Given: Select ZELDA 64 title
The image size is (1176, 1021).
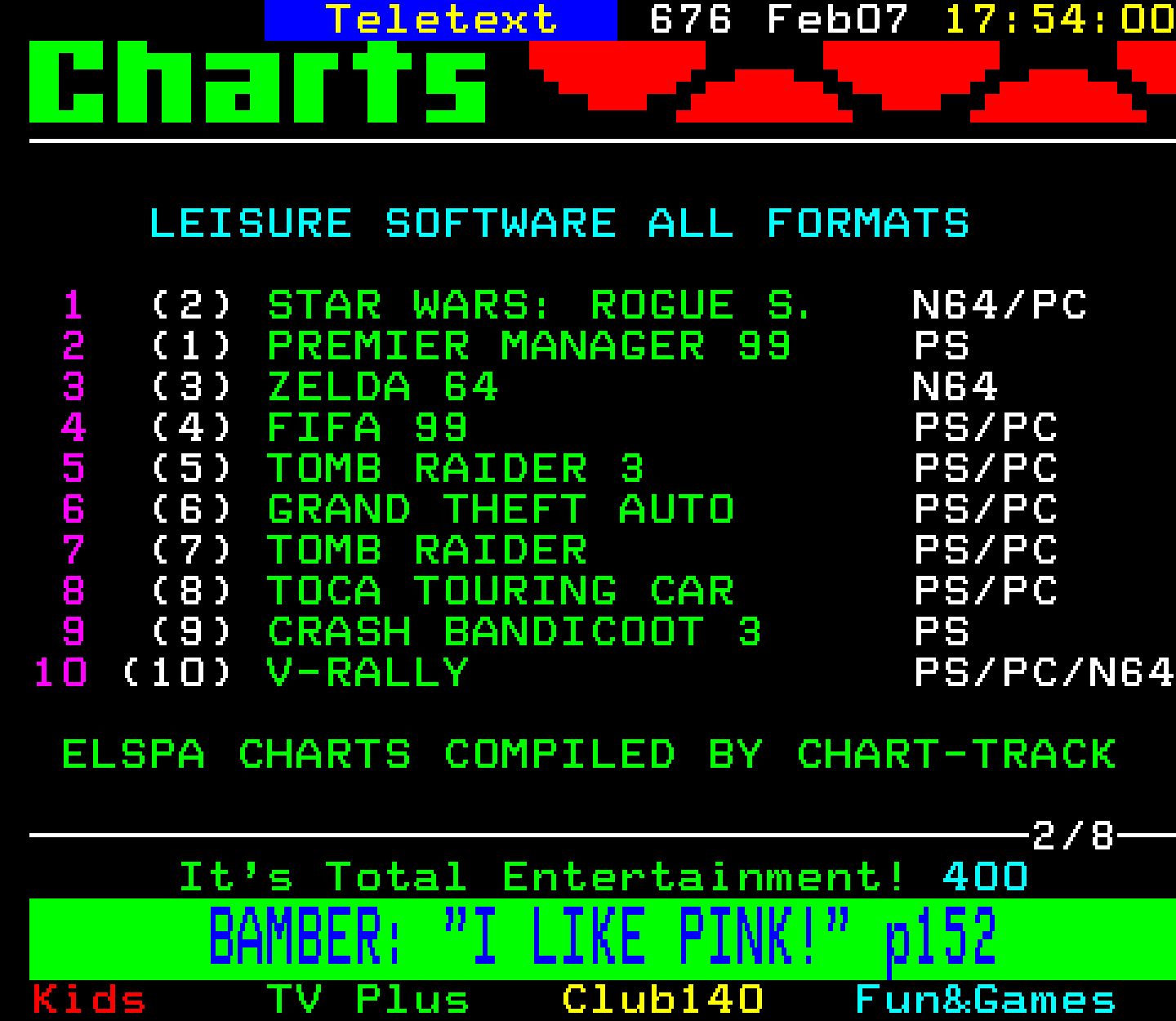Looking at the screenshot, I should click(x=383, y=387).
